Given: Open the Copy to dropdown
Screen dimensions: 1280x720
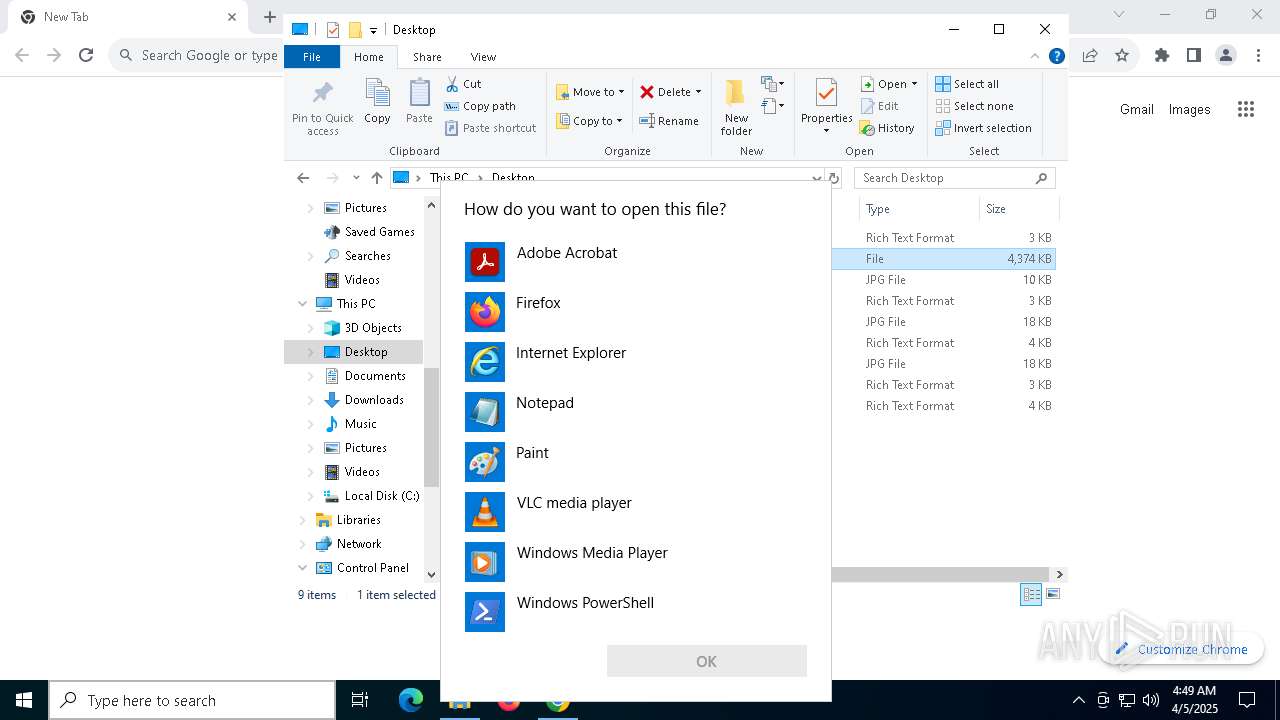Looking at the screenshot, I should click(589, 121).
